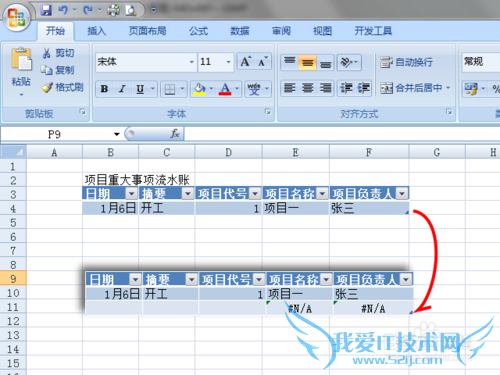Open underline style dropdown arrow

pyautogui.click(x=153, y=89)
